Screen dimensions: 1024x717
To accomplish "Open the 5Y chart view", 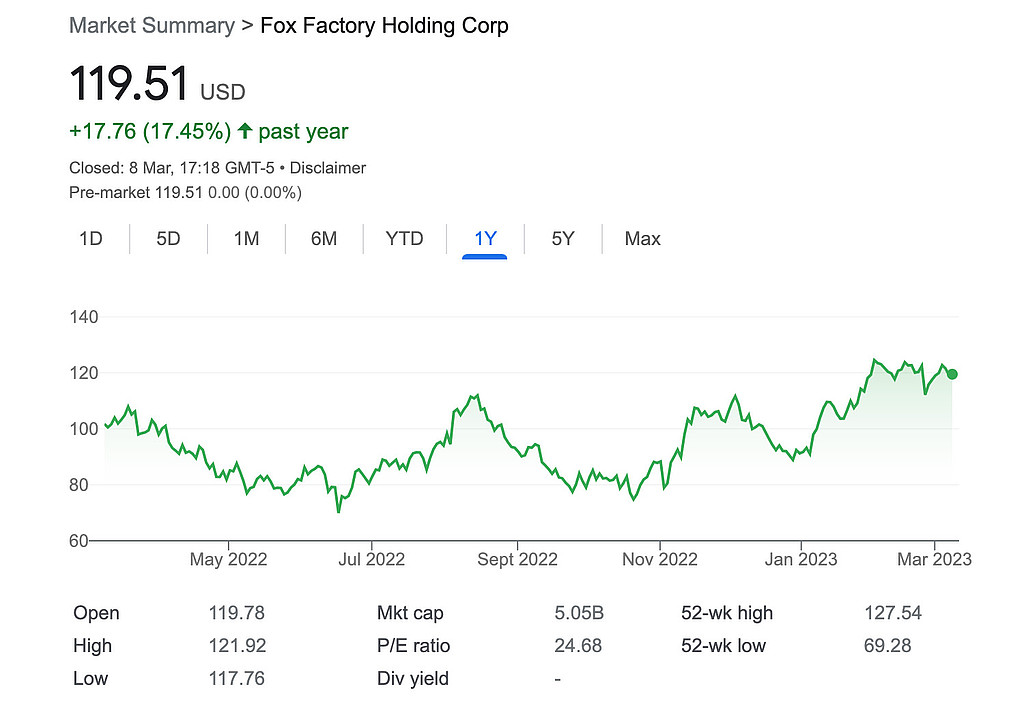I will point(563,239).
